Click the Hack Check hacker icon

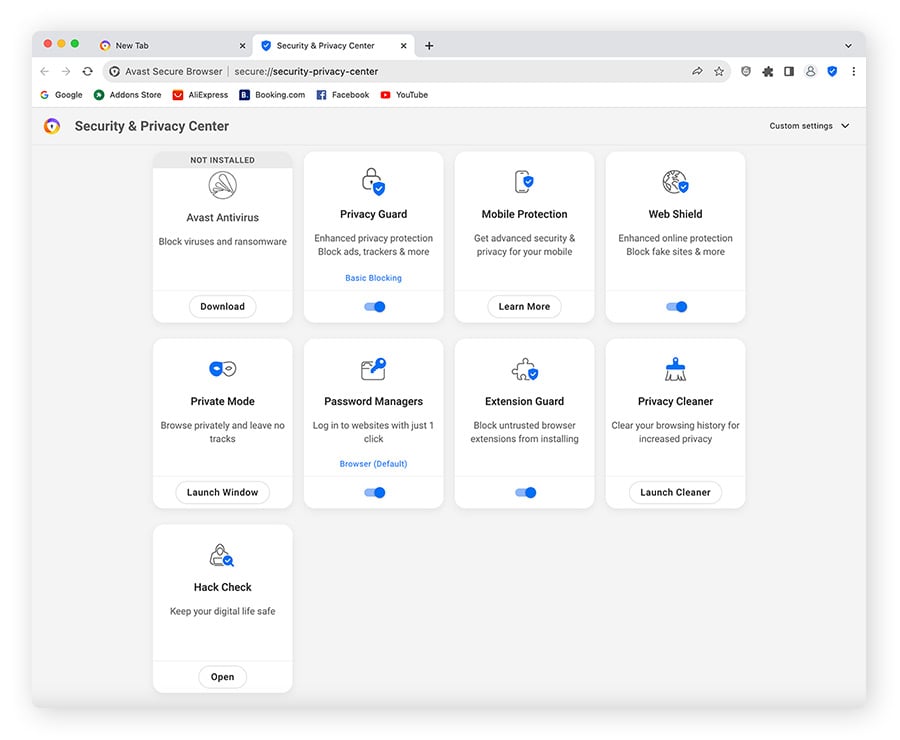click(x=222, y=555)
